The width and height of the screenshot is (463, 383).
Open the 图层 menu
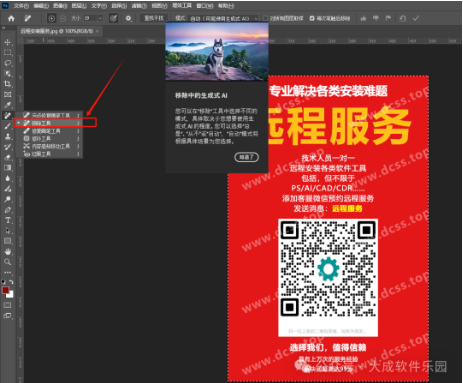pos(79,6)
